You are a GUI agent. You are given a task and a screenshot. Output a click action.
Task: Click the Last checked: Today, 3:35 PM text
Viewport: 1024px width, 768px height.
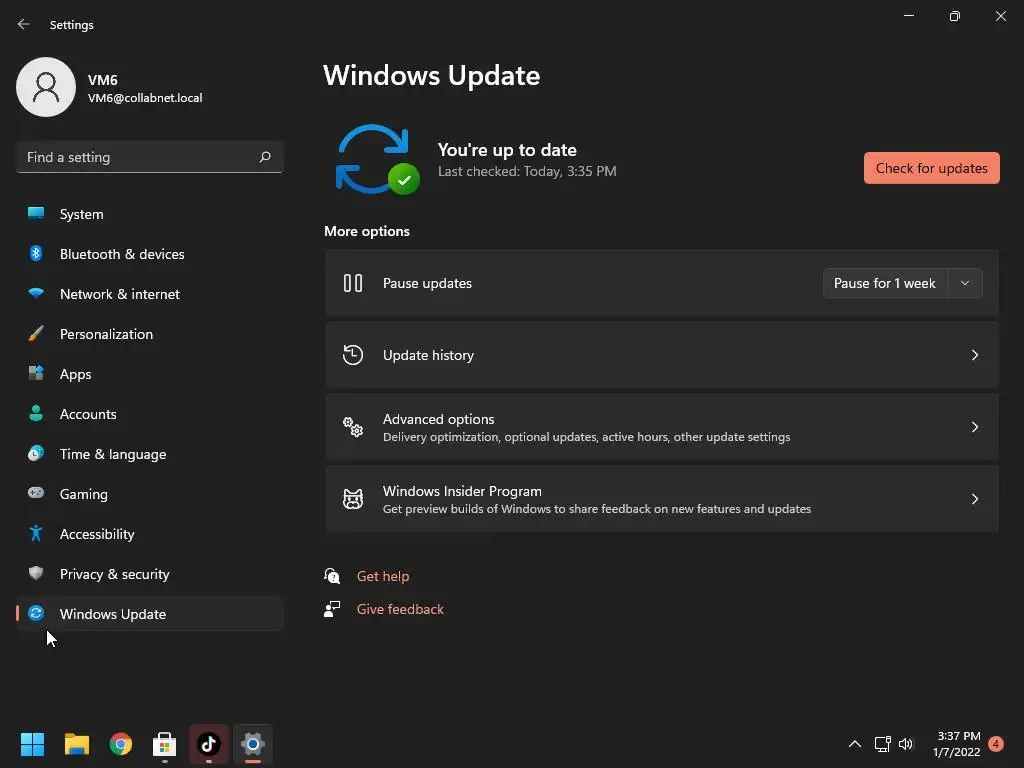pyautogui.click(x=526, y=171)
